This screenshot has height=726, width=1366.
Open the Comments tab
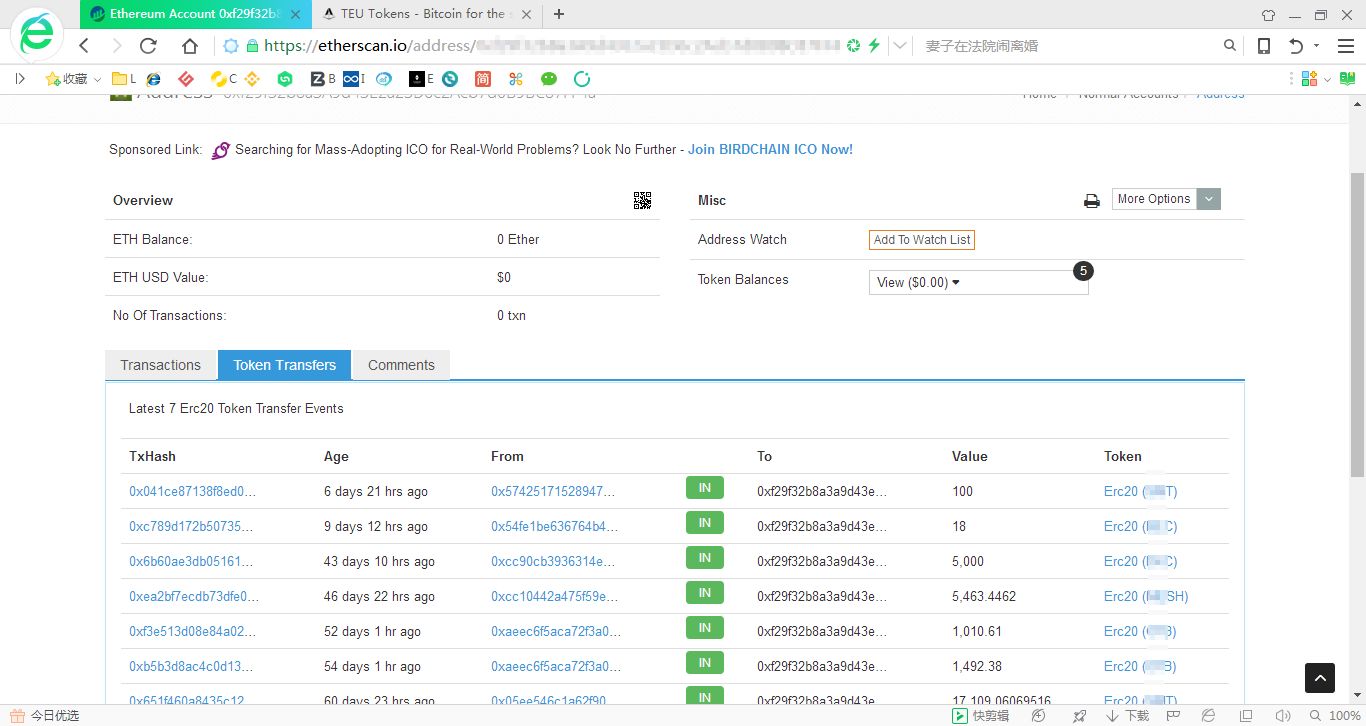point(400,364)
